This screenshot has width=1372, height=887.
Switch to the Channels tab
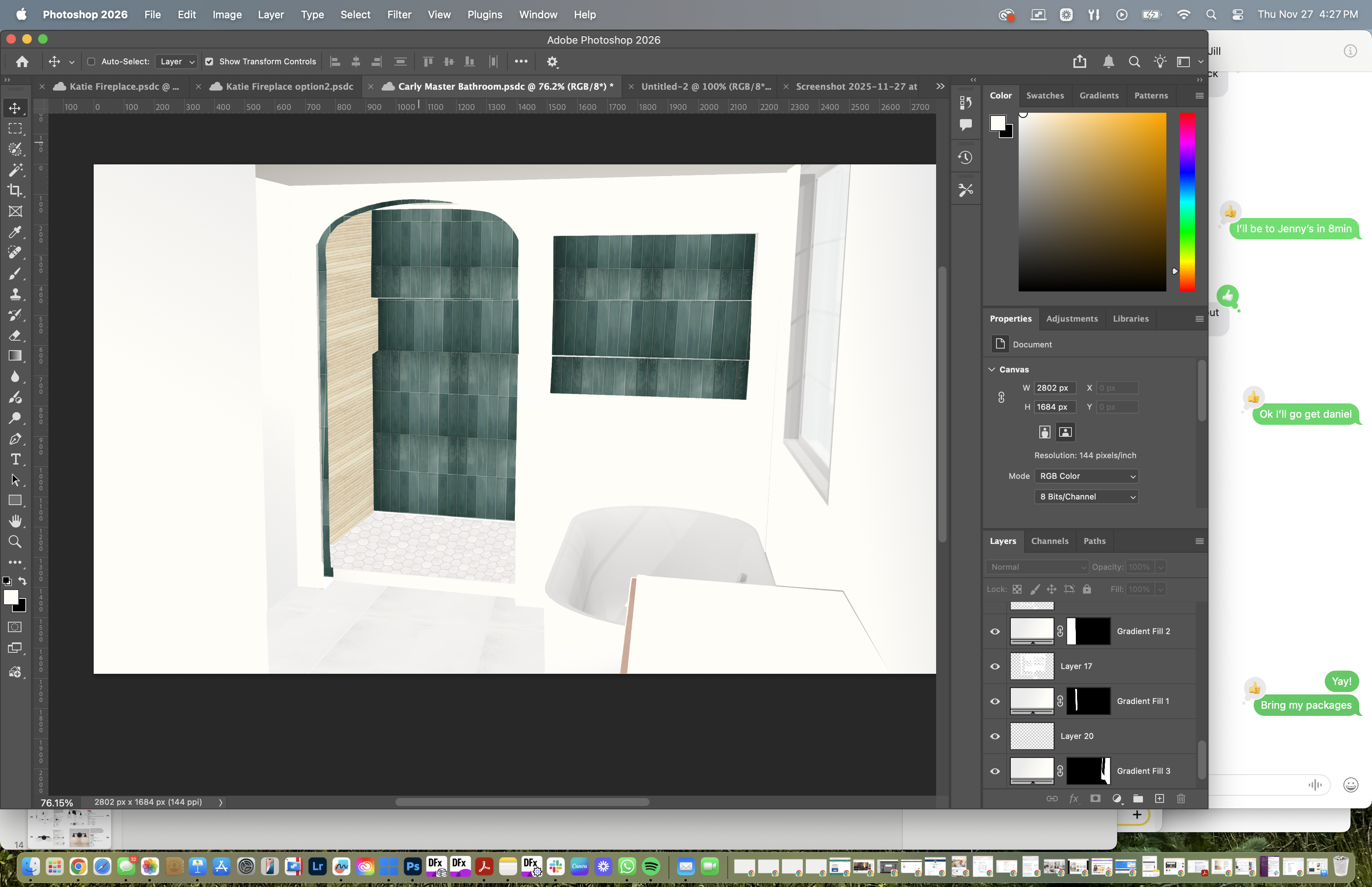click(x=1049, y=541)
